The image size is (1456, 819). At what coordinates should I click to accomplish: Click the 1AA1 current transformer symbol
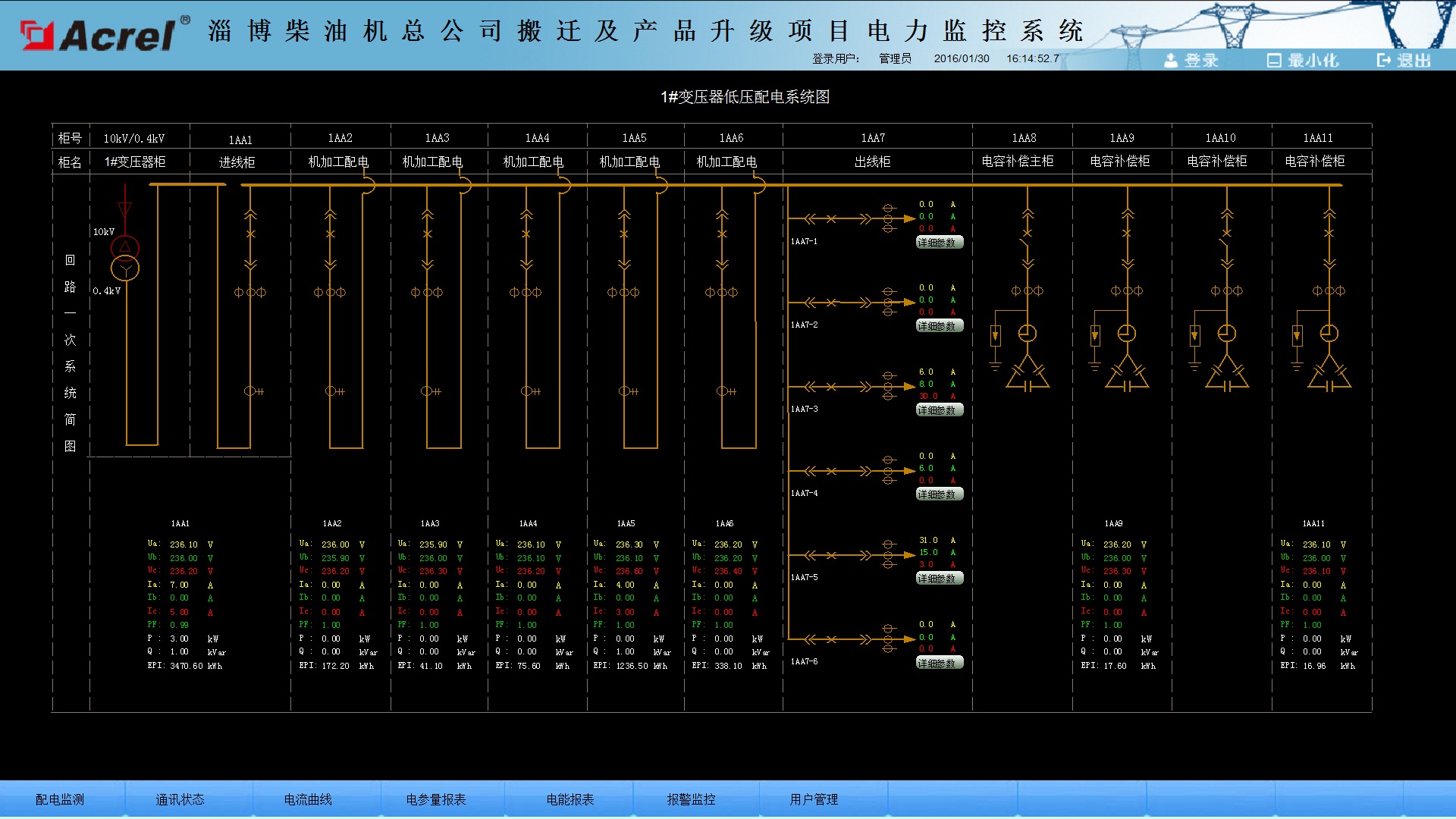click(250, 292)
